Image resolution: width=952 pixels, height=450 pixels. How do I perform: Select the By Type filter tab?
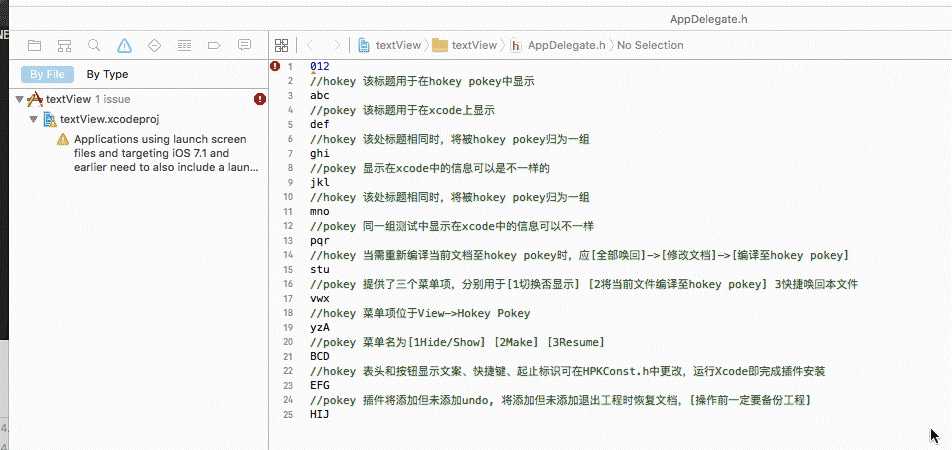click(107, 74)
